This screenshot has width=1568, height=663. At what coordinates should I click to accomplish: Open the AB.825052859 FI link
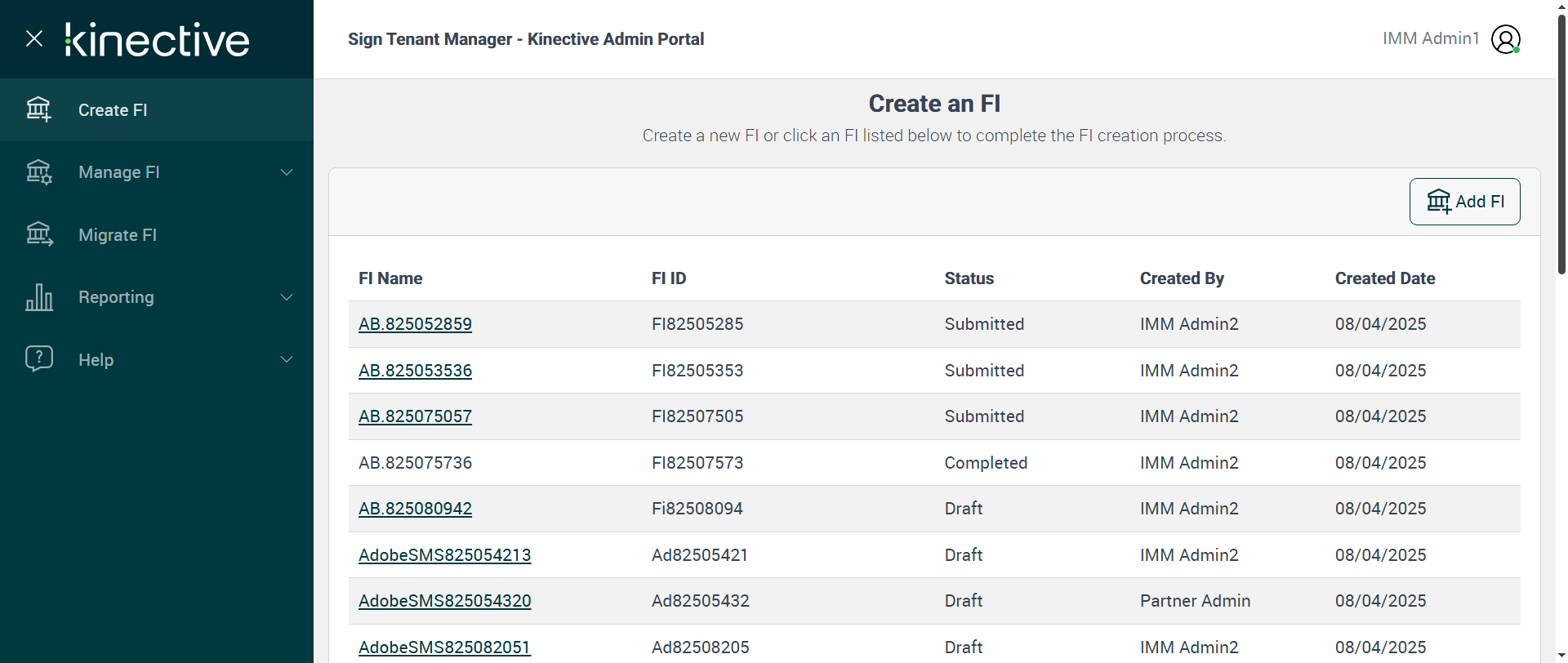click(415, 324)
